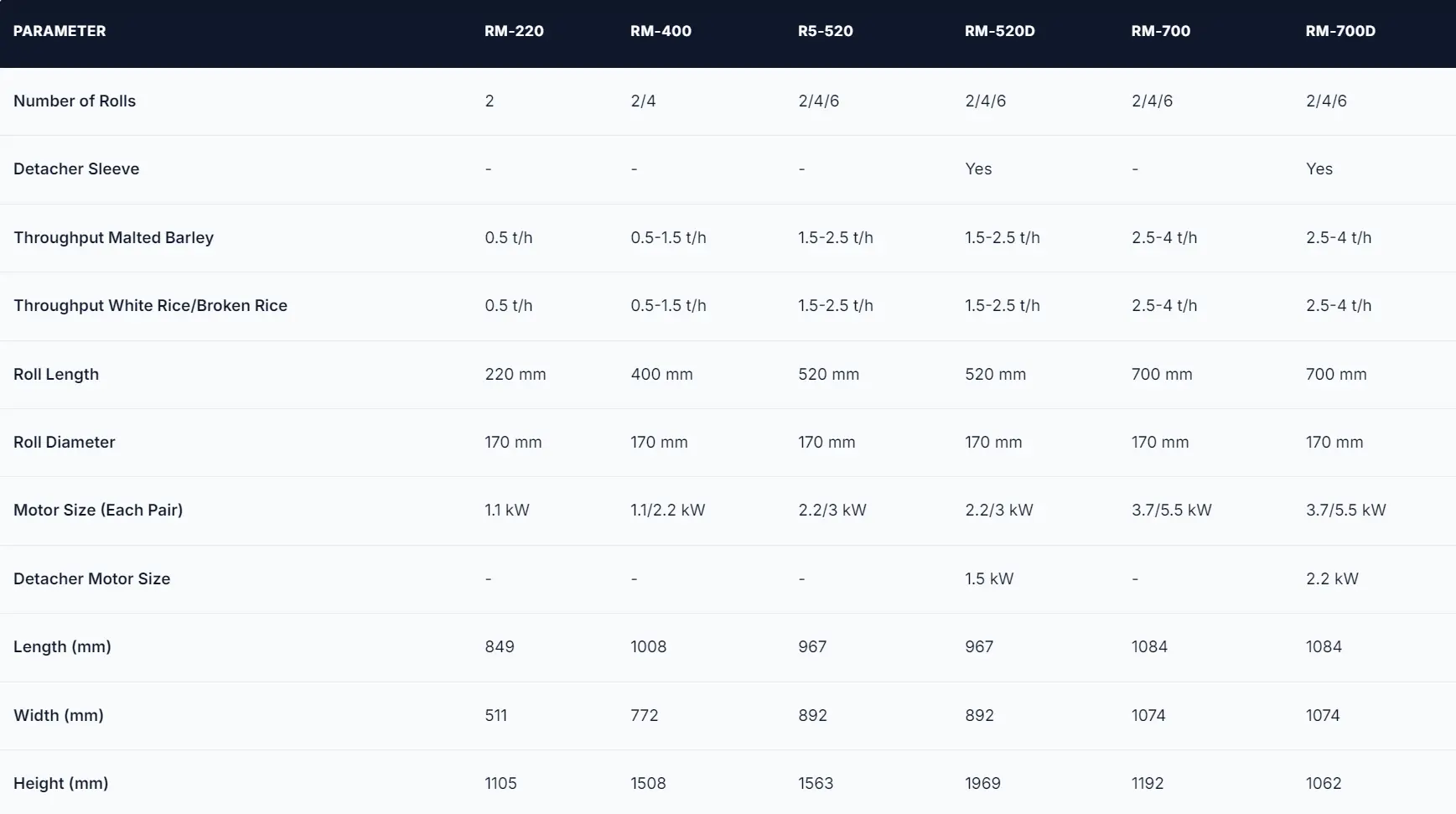Select the Throughput White Rice/Broken Rice label
This screenshot has width=1456, height=814.
click(x=150, y=305)
